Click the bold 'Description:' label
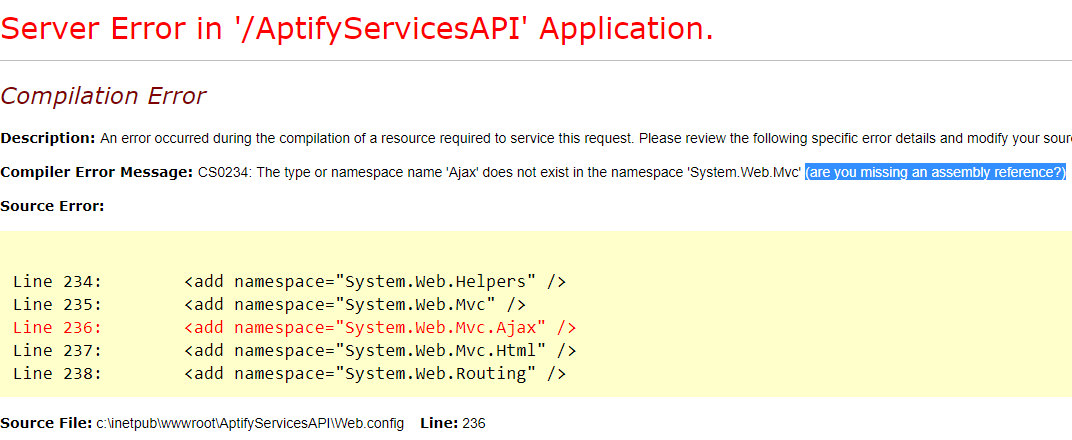 pos(48,138)
